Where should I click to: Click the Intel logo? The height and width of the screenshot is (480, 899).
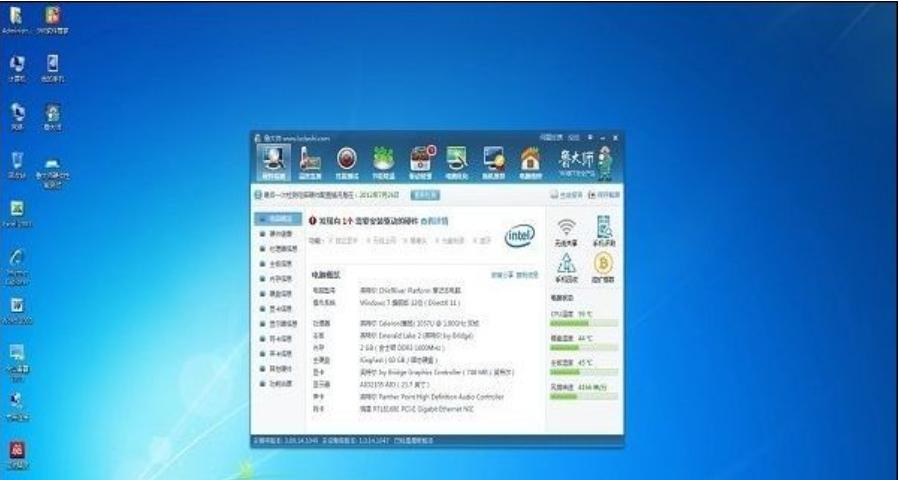pyautogui.click(x=519, y=236)
